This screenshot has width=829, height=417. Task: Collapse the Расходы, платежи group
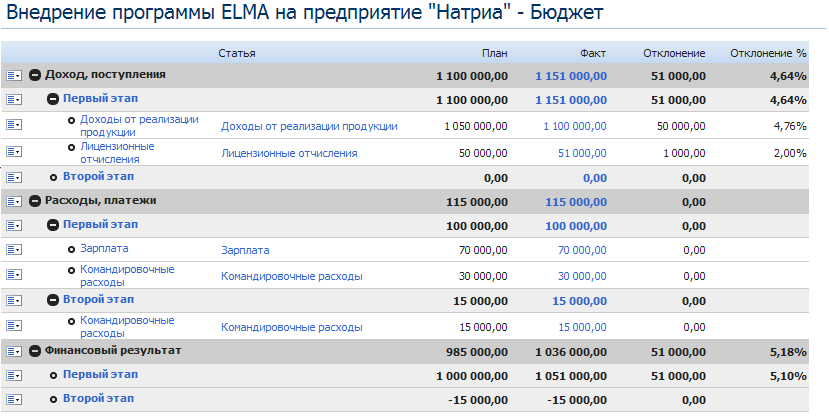coord(35,201)
